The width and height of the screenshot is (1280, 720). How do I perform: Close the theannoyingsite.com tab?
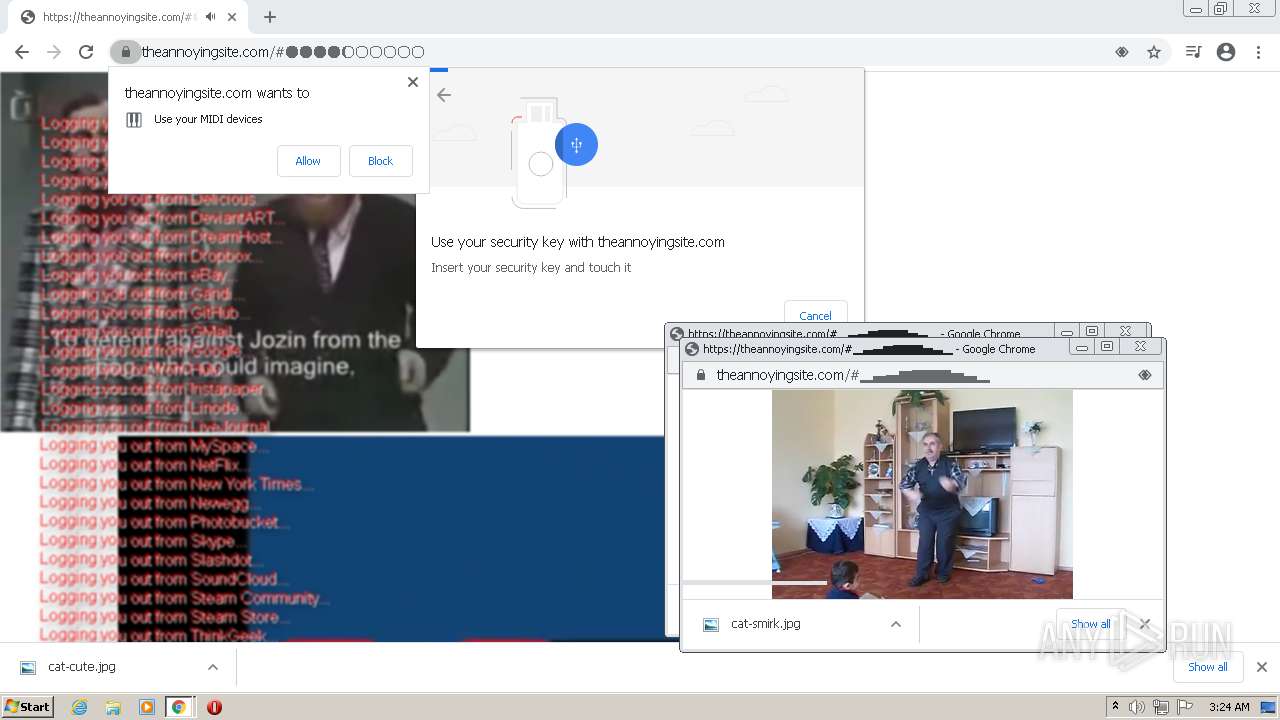point(232,17)
